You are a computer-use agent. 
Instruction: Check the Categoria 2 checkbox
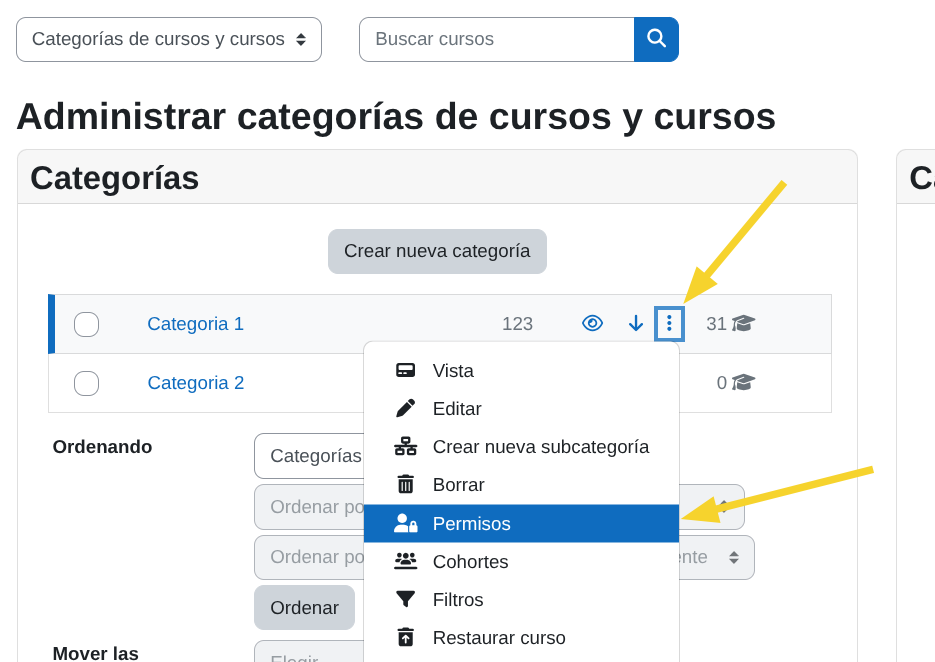click(x=86, y=382)
